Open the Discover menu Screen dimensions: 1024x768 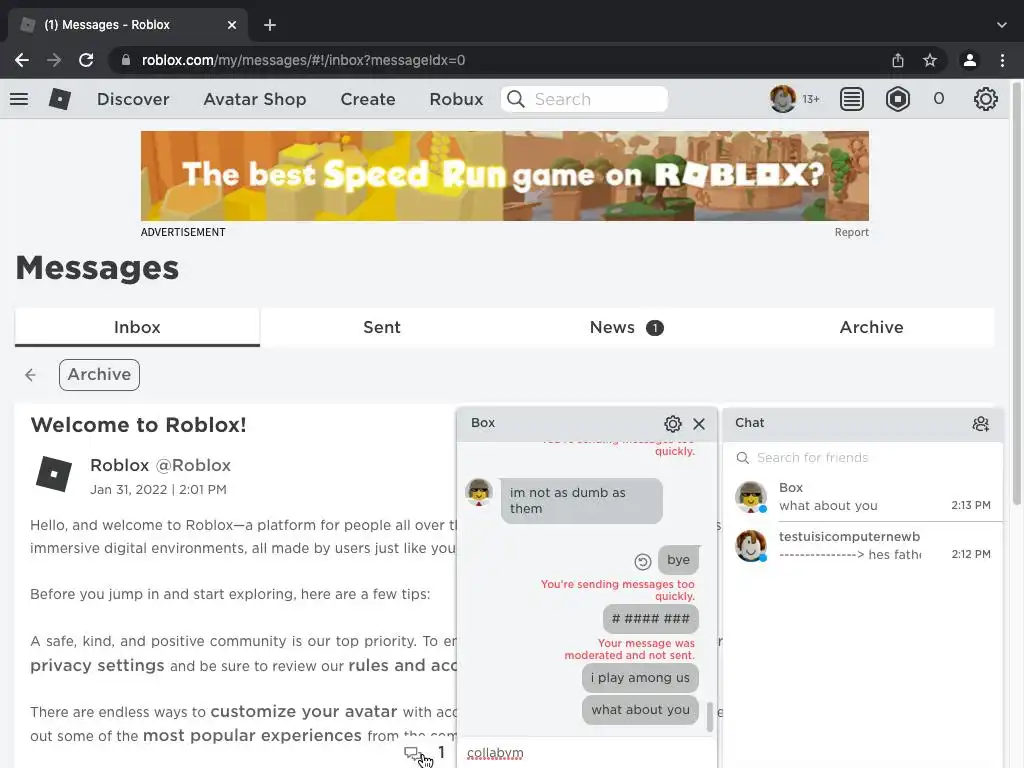coord(133,99)
